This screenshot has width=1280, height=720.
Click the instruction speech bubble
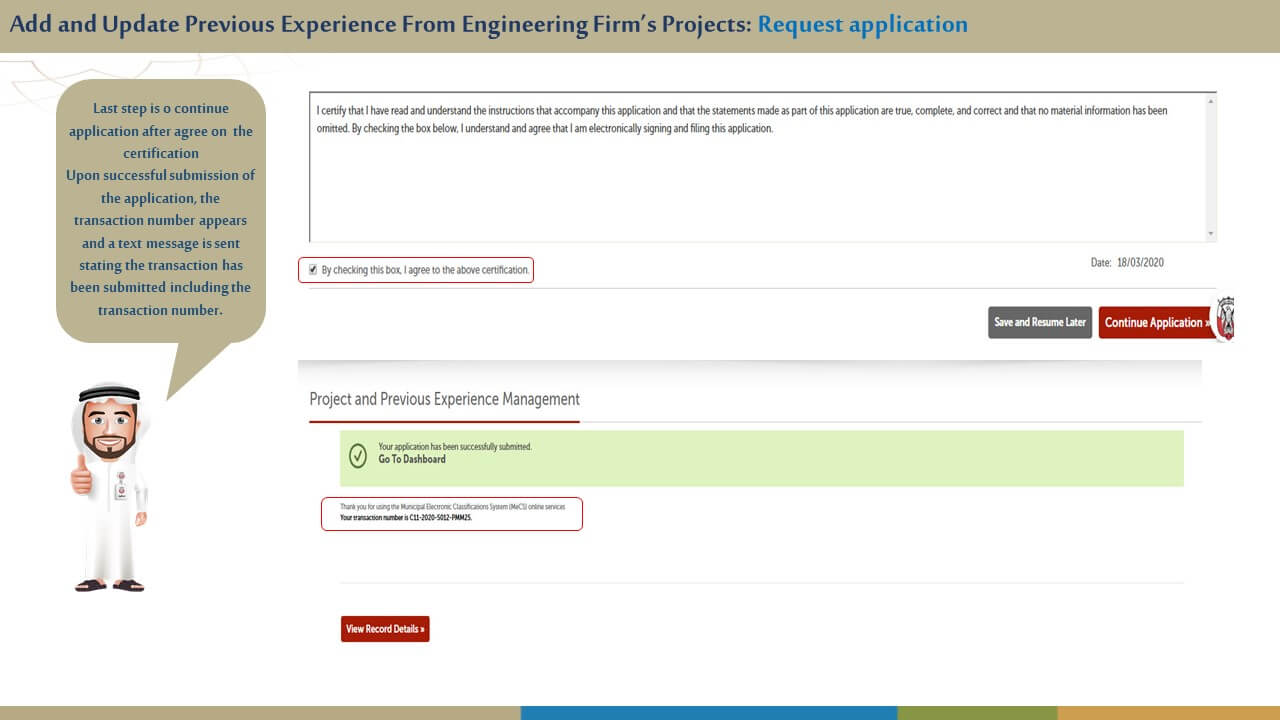160,210
